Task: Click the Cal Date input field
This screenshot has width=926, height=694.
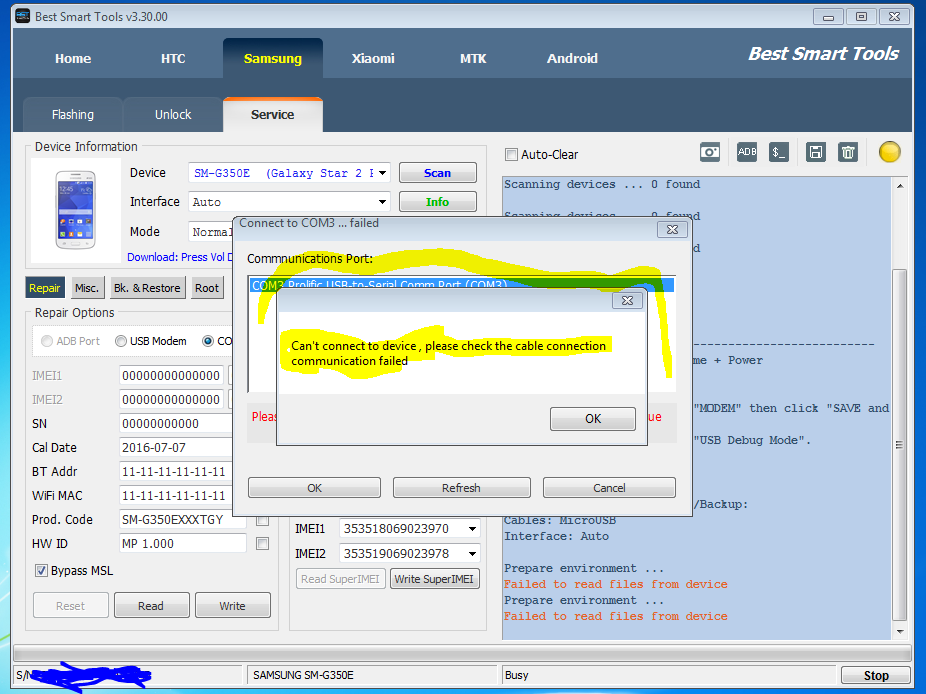Action: (x=176, y=448)
